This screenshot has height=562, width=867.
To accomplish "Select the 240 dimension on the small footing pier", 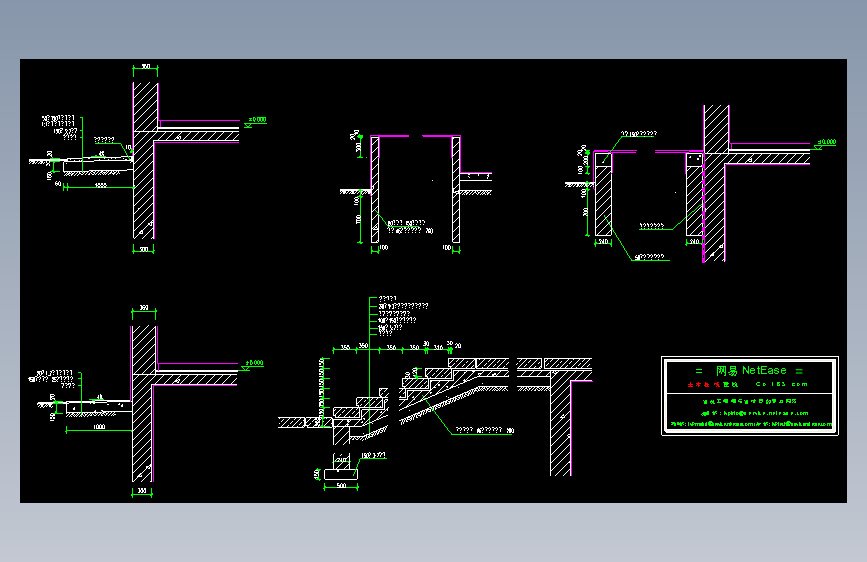I will 342,460.
